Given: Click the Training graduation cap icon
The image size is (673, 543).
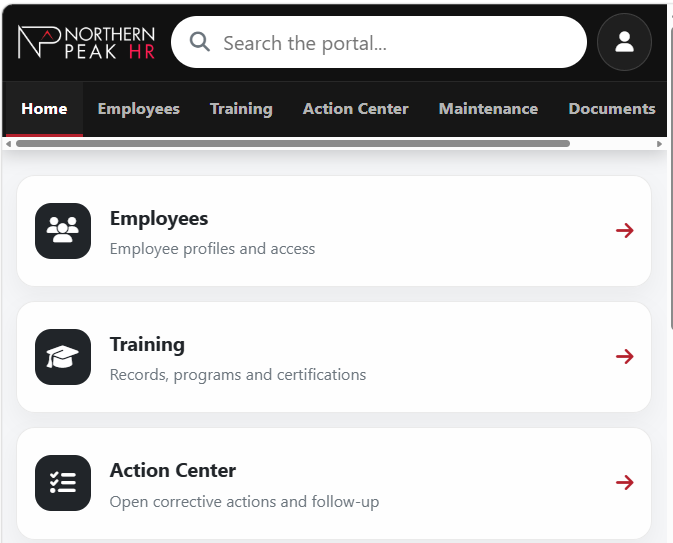Looking at the screenshot, I should [63, 357].
